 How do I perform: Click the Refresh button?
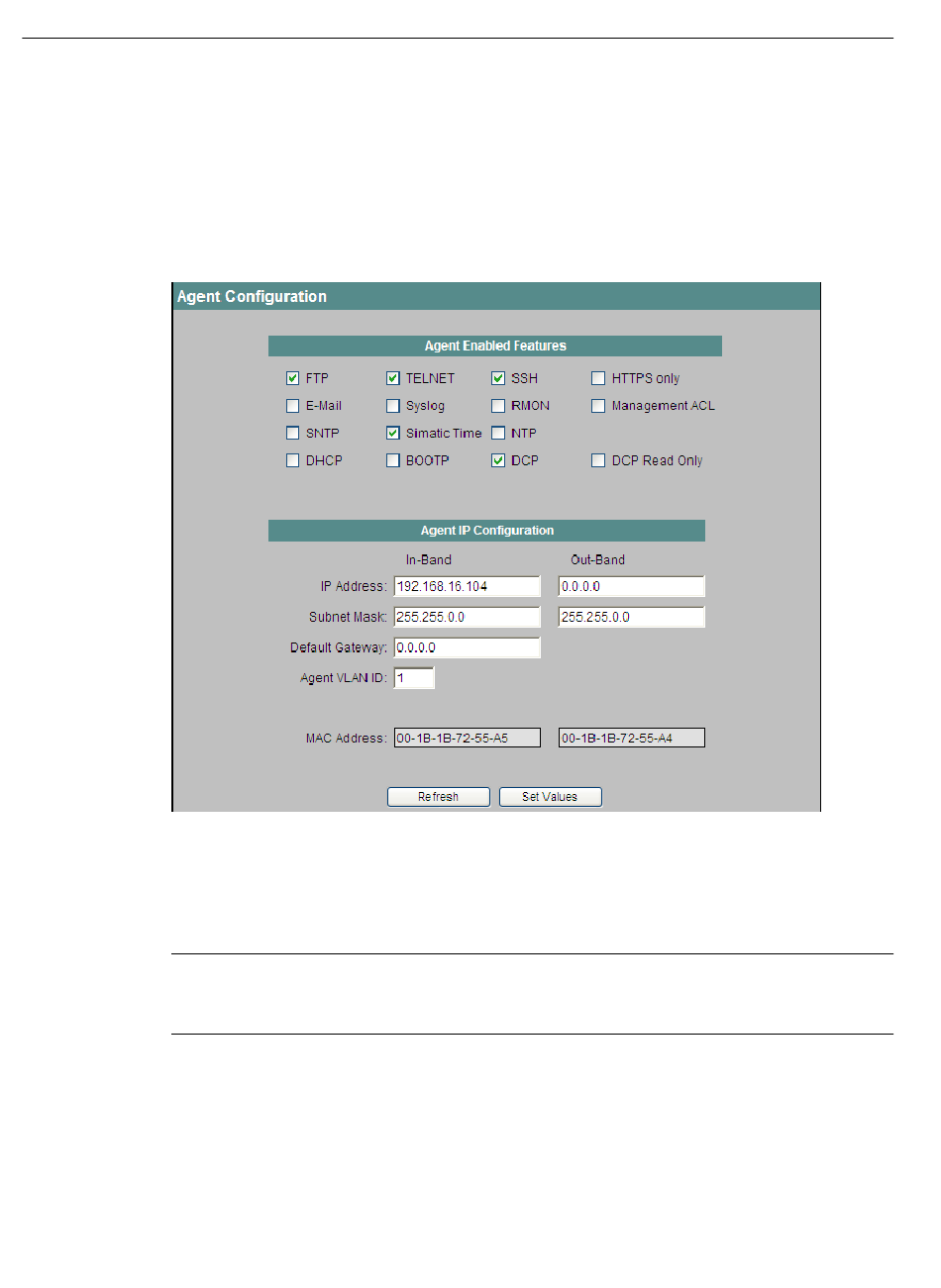tap(439, 797)
